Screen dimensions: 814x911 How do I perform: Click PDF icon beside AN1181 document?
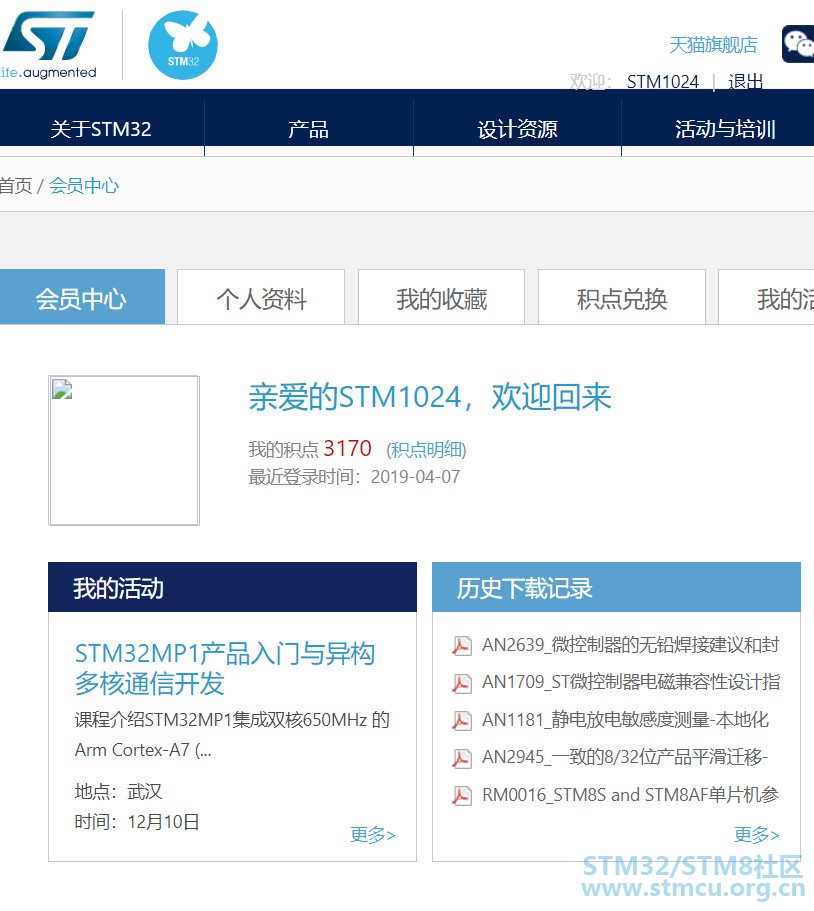462,720
